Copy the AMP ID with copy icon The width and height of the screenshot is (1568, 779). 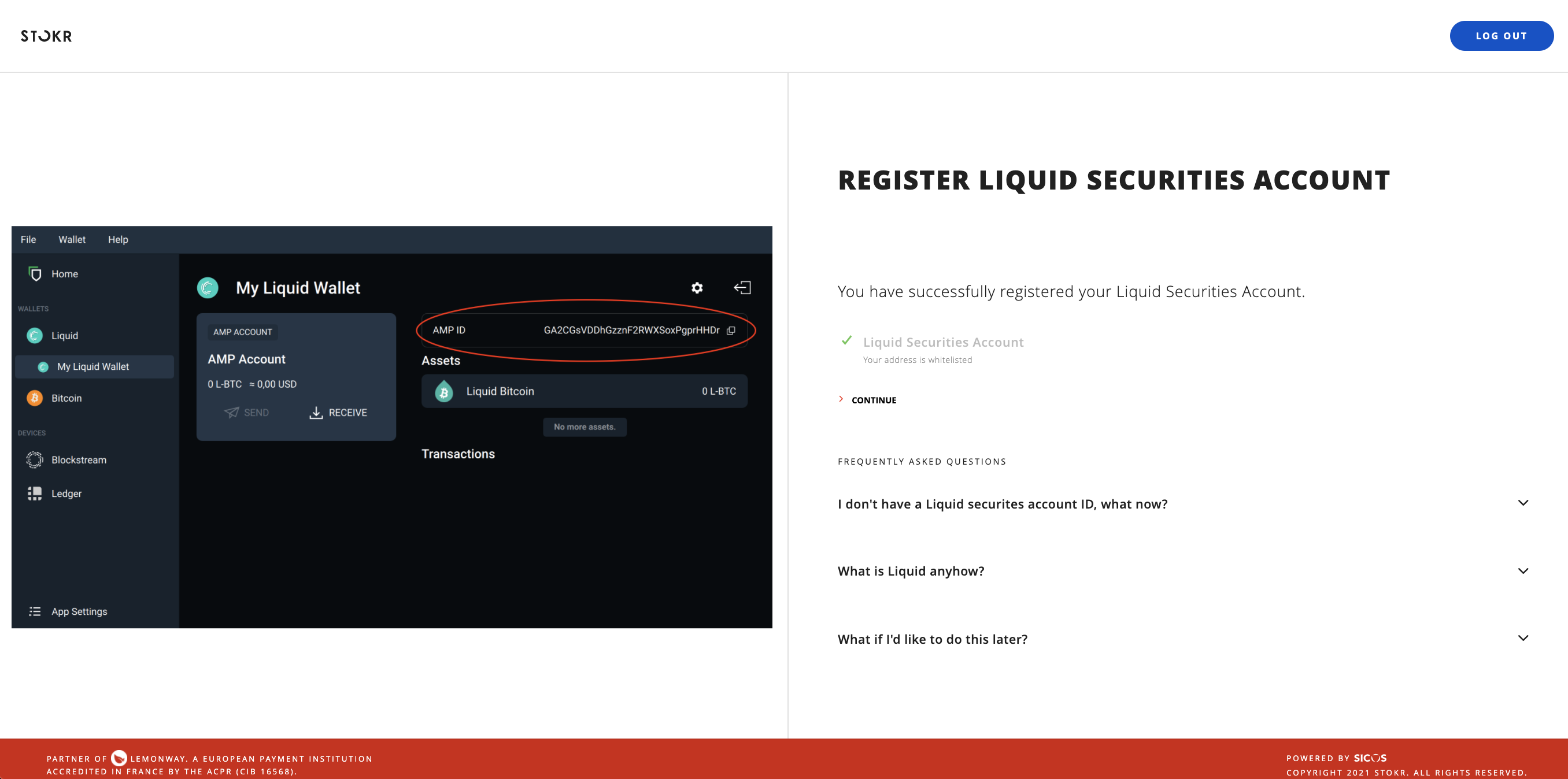point(731,331)
